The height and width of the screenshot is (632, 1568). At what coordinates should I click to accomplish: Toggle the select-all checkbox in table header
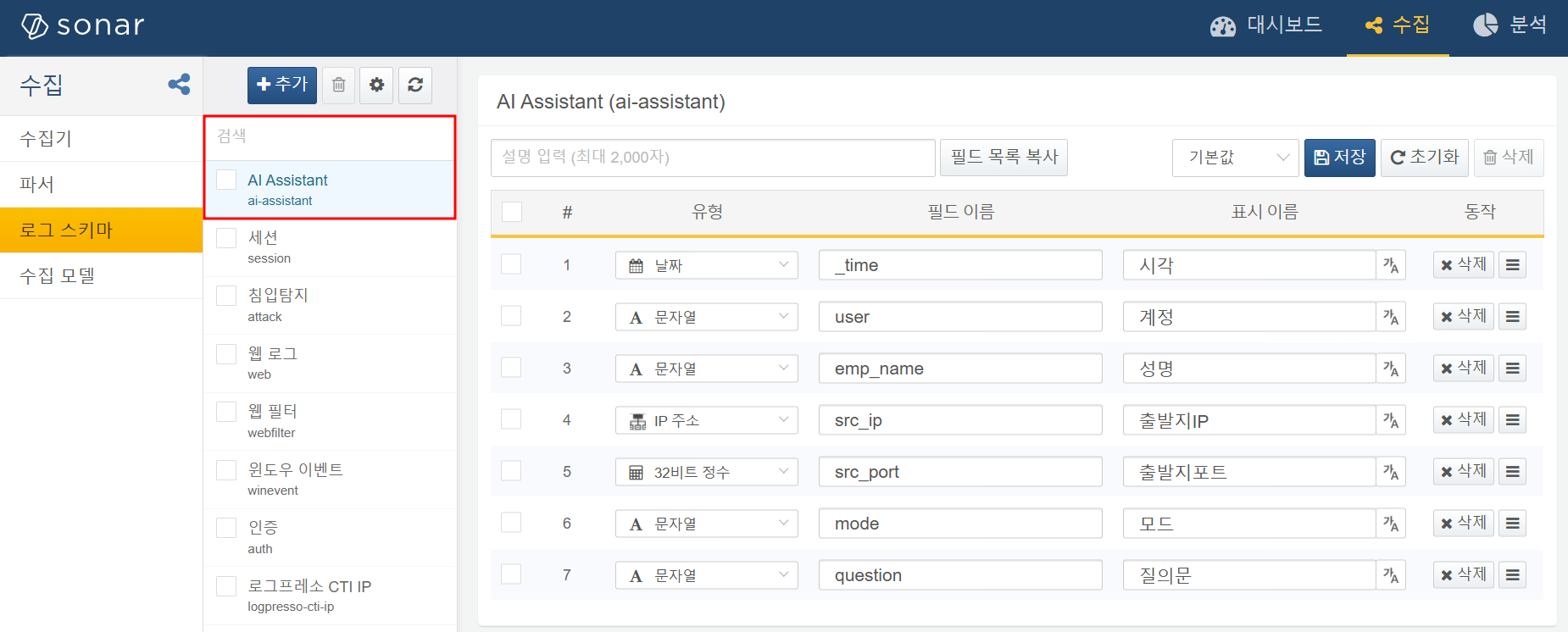click(512, 212)
